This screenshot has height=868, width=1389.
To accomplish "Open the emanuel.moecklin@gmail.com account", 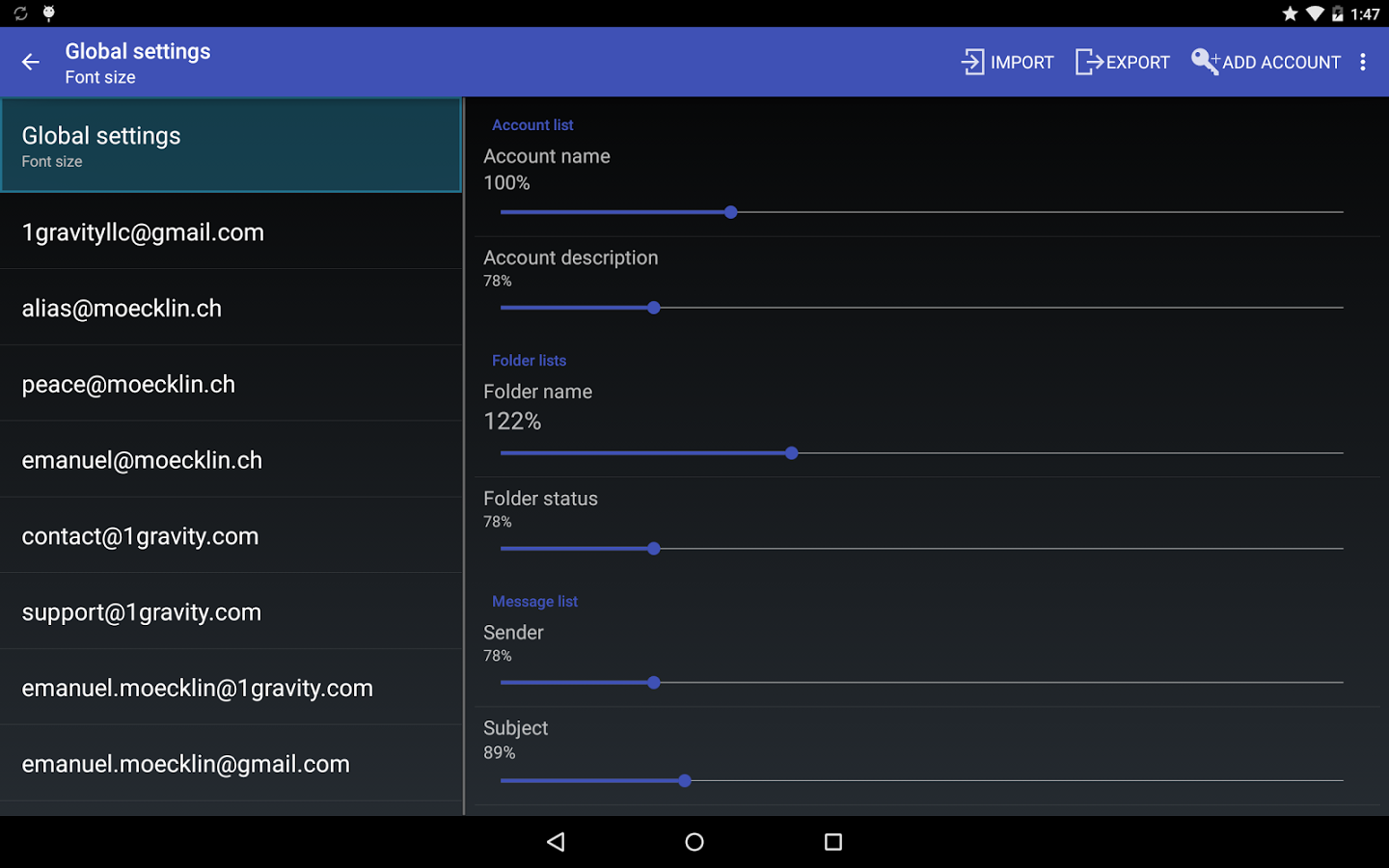I will coord(231,764).
